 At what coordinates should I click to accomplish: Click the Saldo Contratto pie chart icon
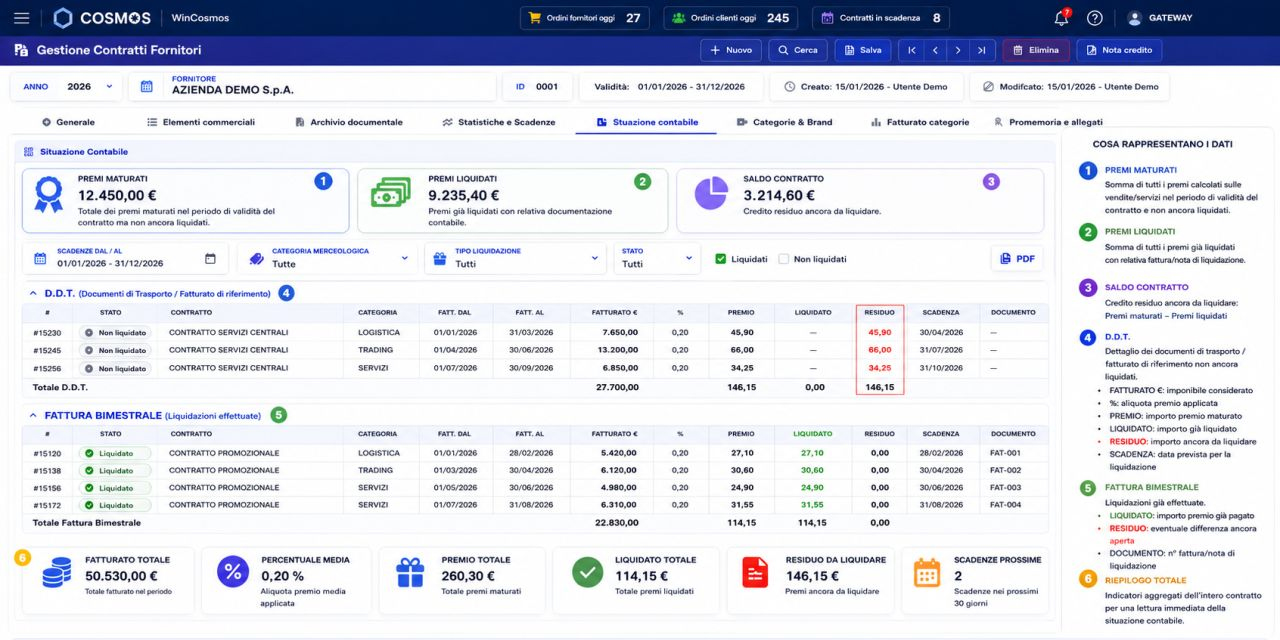point(711,193)
